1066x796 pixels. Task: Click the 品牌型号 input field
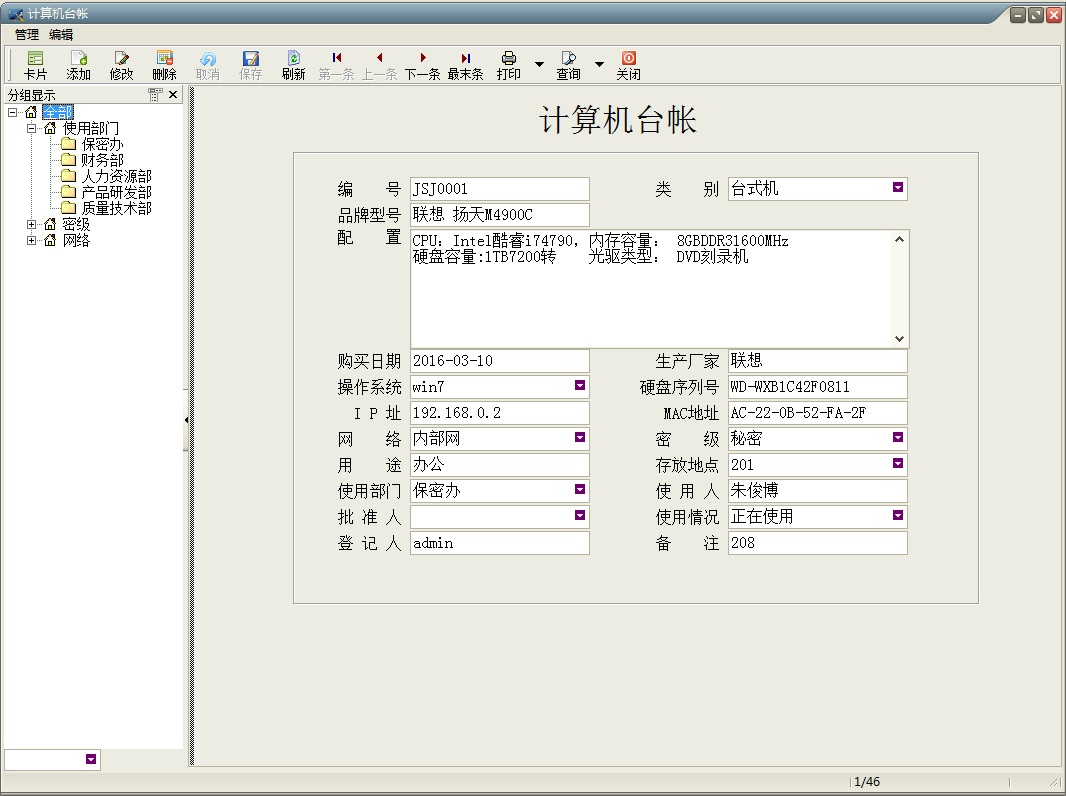(x=500, y=215)
